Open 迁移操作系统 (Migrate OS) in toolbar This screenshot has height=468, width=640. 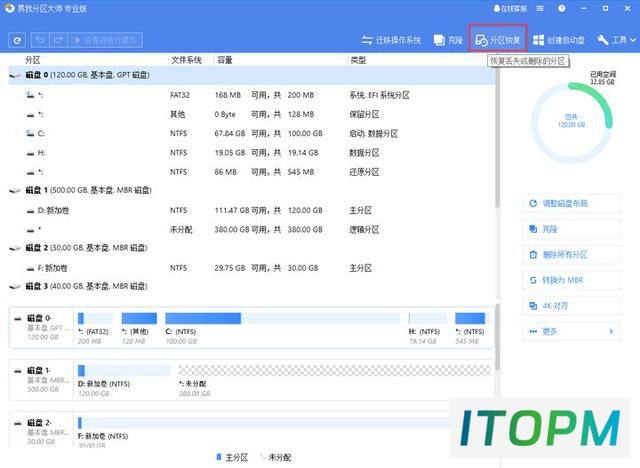[x=391, y=40]
